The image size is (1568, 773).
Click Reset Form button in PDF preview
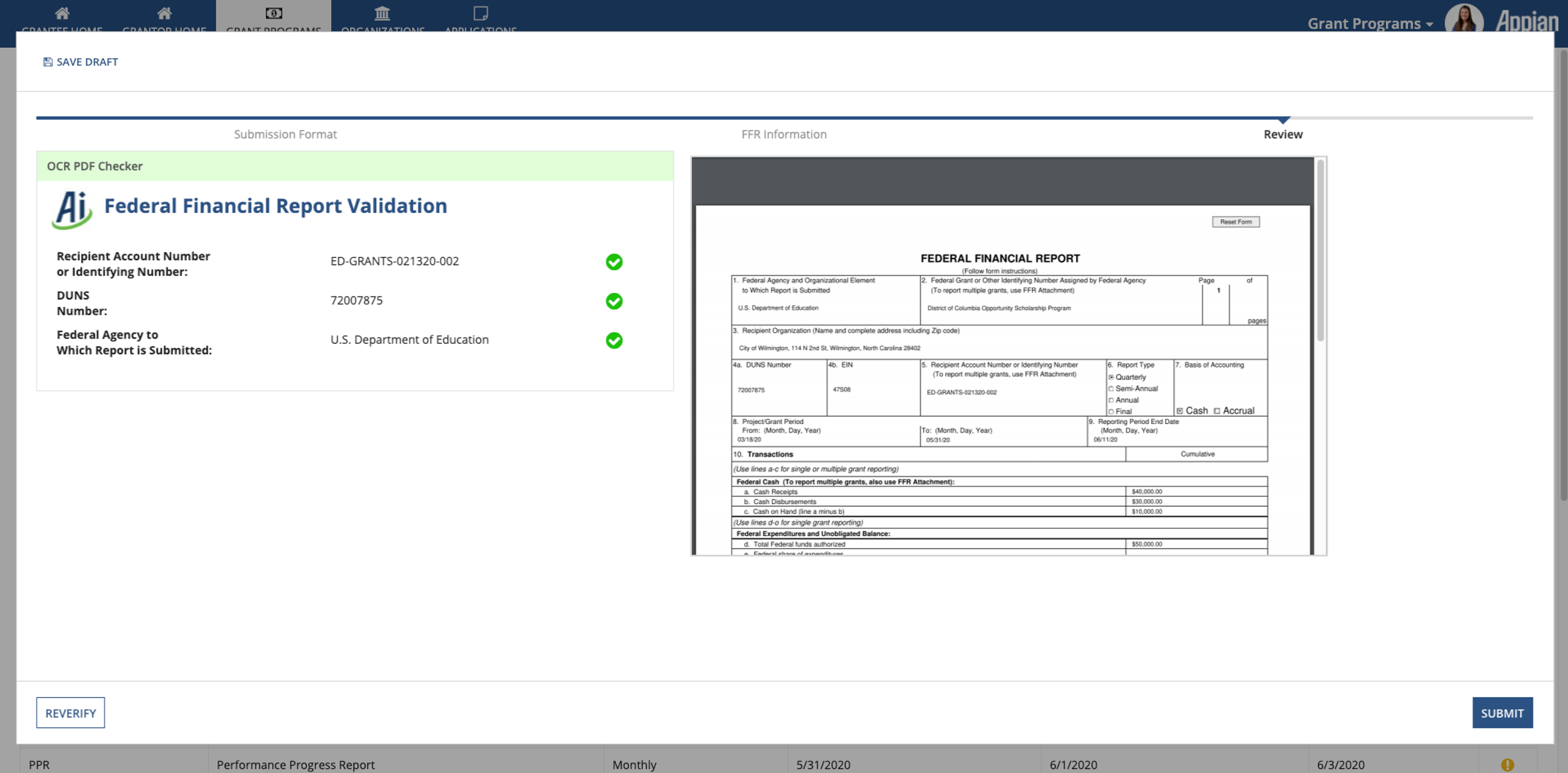[x=1236, y=222]
